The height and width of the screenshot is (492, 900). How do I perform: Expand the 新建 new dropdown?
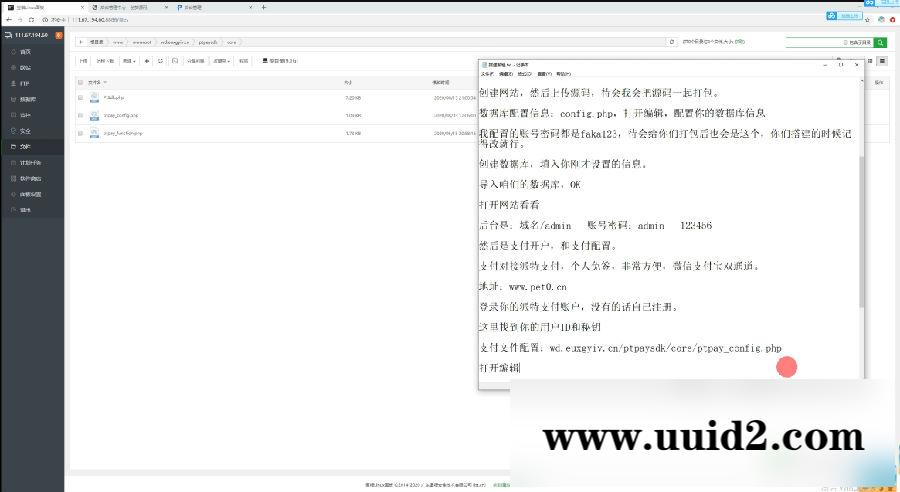[129, 61]
